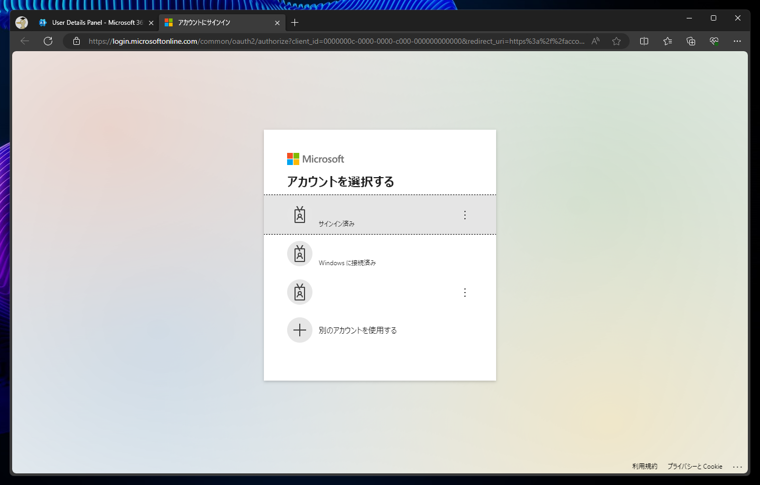Open options menu for サインイン済み account
Screen dimensions: 760x485
tap(465, 215)
